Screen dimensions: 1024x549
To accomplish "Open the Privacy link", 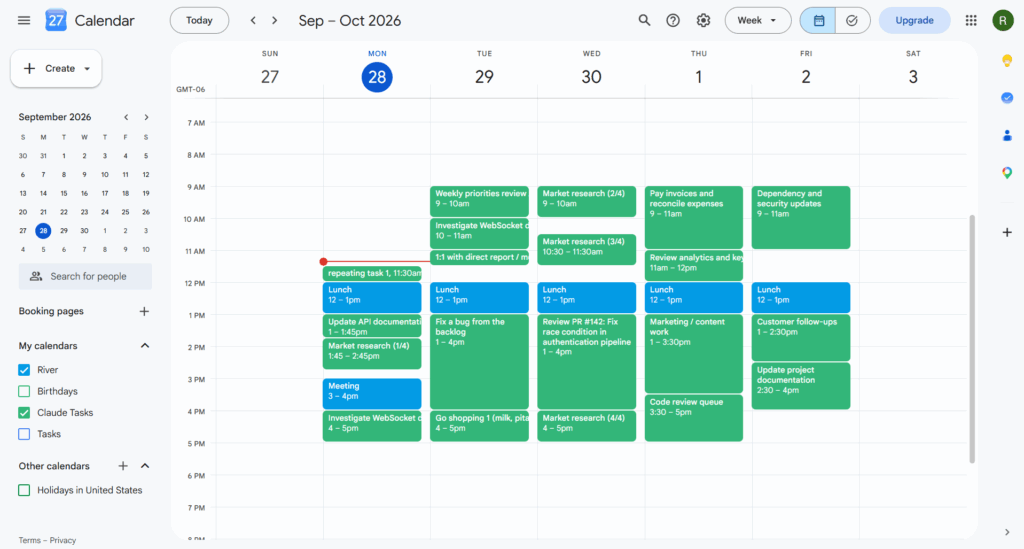I will (x=63, y=541).
